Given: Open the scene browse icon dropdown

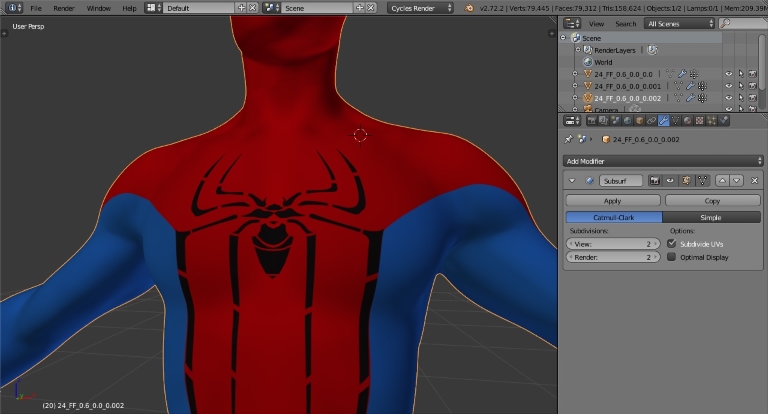Looking at the screenshot, I should tap(272, 8).
